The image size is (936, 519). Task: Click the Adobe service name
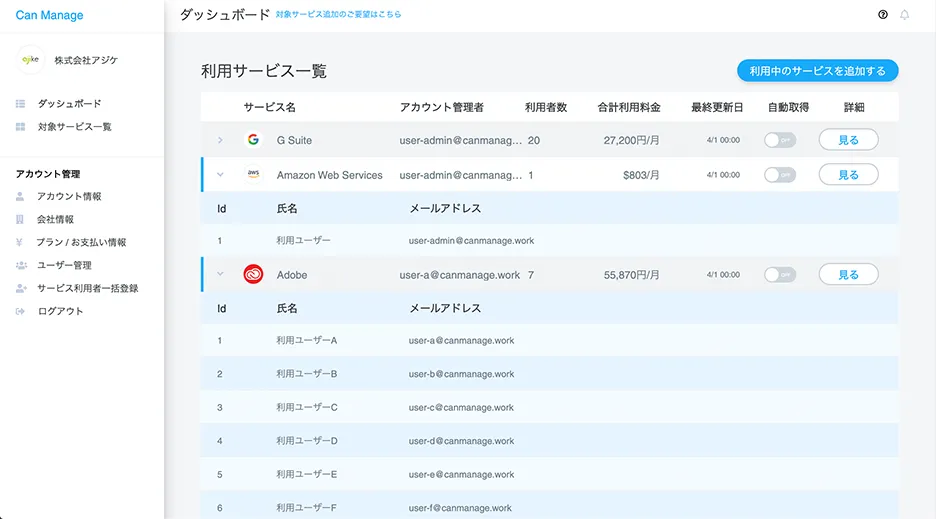point(292,275)
